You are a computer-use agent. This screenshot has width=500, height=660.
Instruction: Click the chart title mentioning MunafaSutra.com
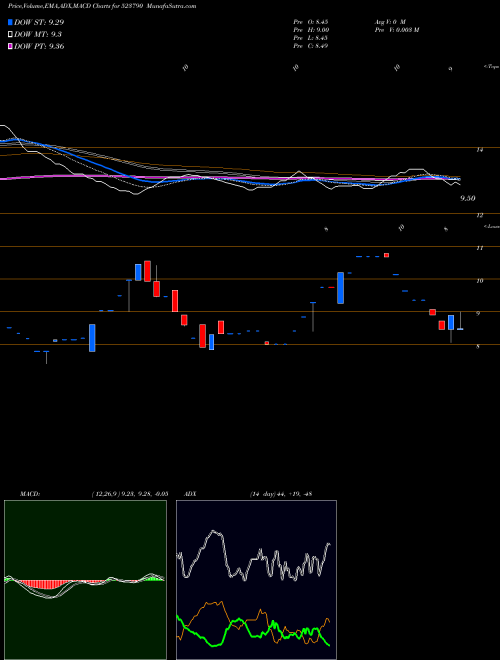102,7
